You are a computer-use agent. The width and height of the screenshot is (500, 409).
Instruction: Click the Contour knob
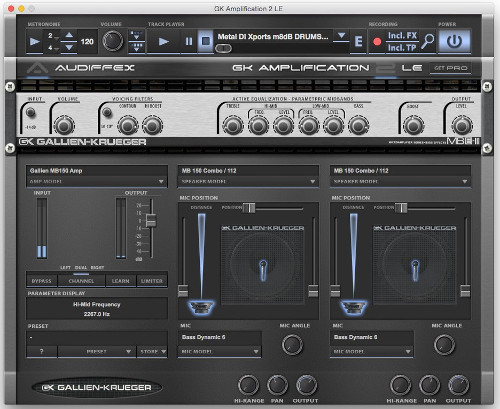tap(128, 126)
